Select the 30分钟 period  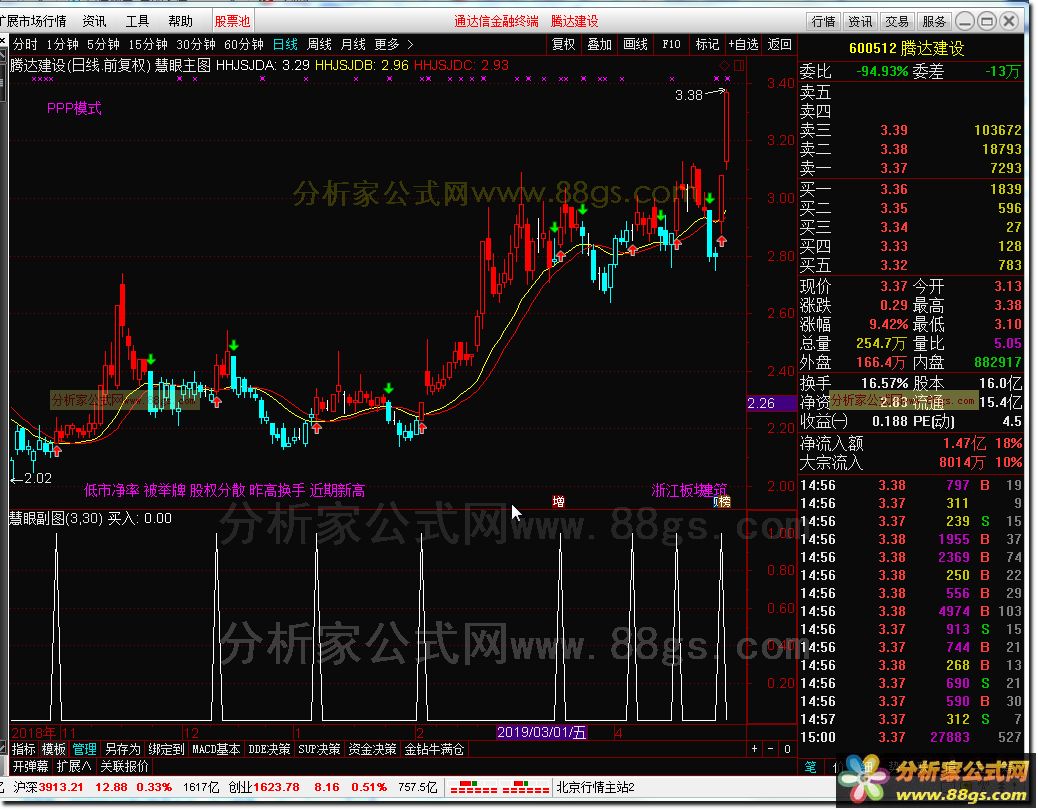point(196,44)
